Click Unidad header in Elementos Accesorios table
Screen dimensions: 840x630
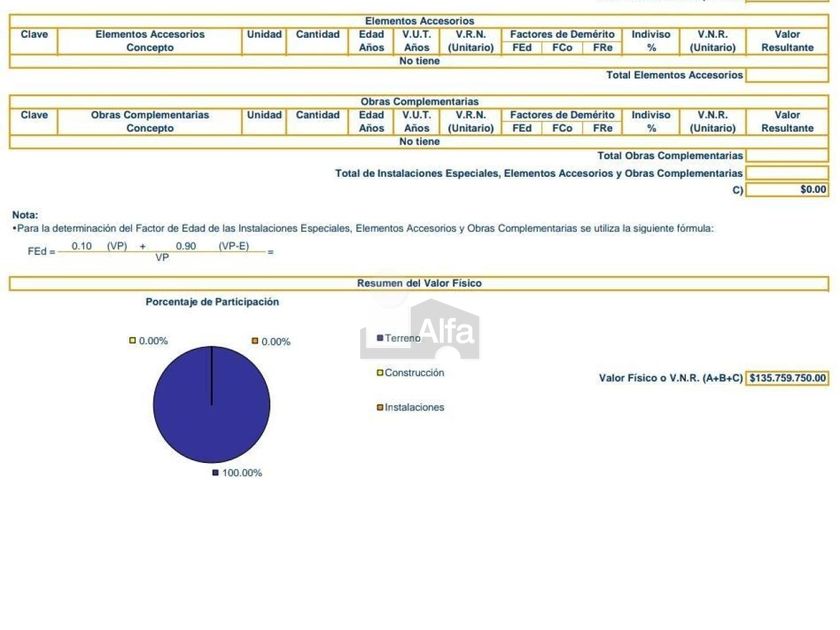(x=264, y=34)
